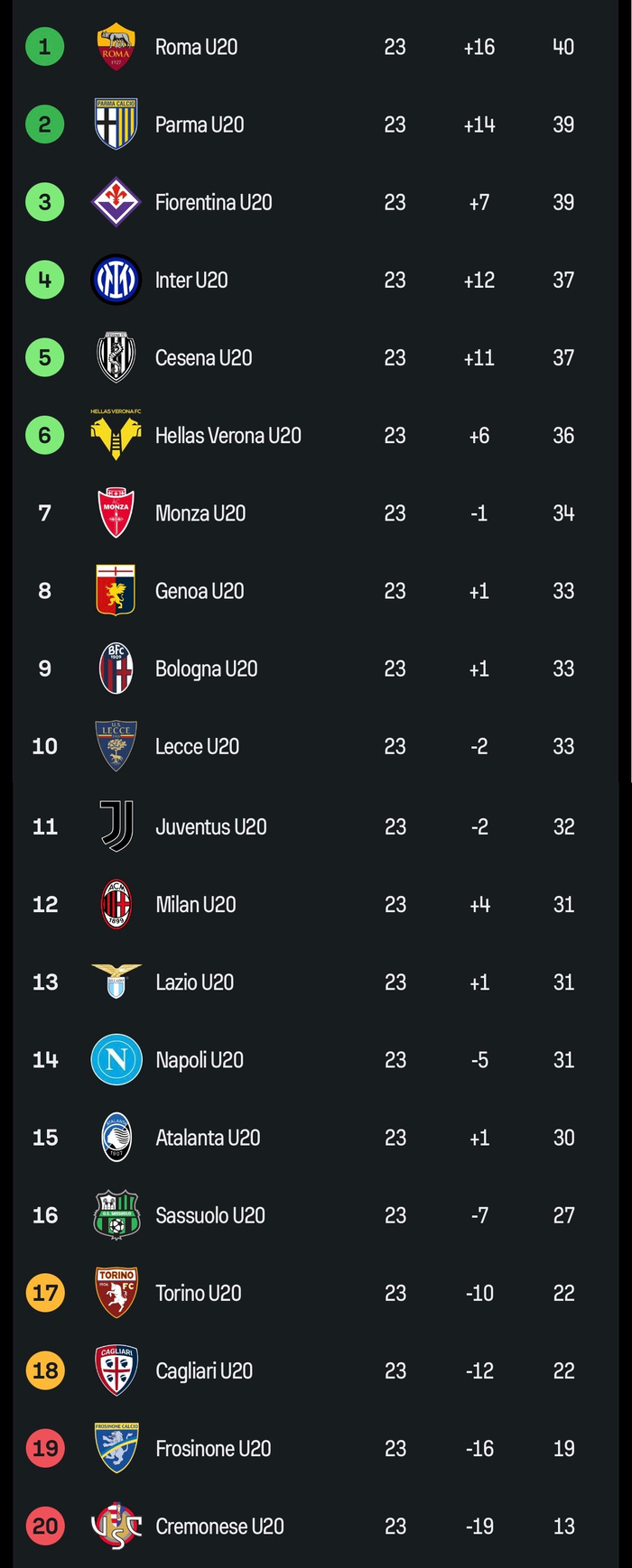Click the Napoli U20 blue badge
Screen dimensions: 632x1568
tap(116, 1060)
